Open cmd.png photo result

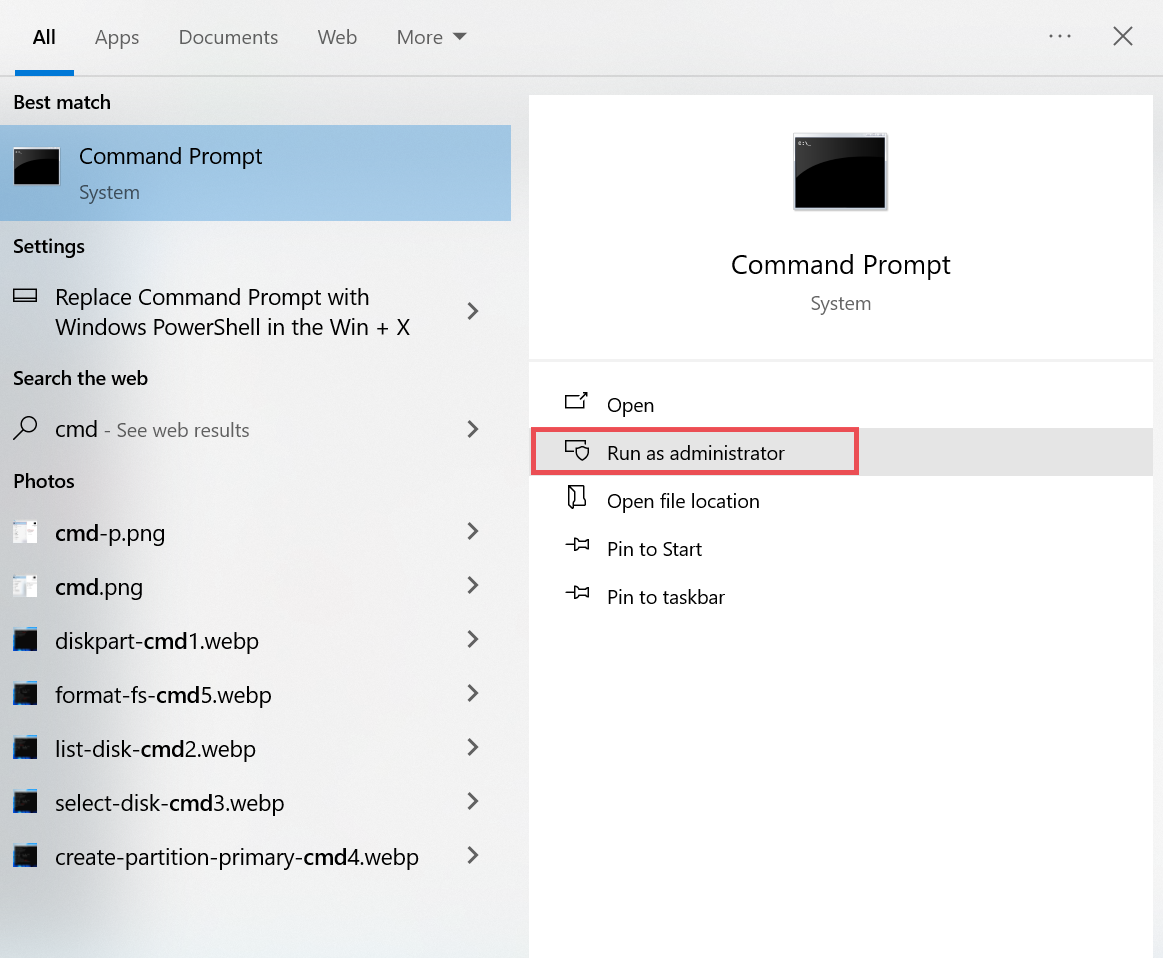coord(255,587)
